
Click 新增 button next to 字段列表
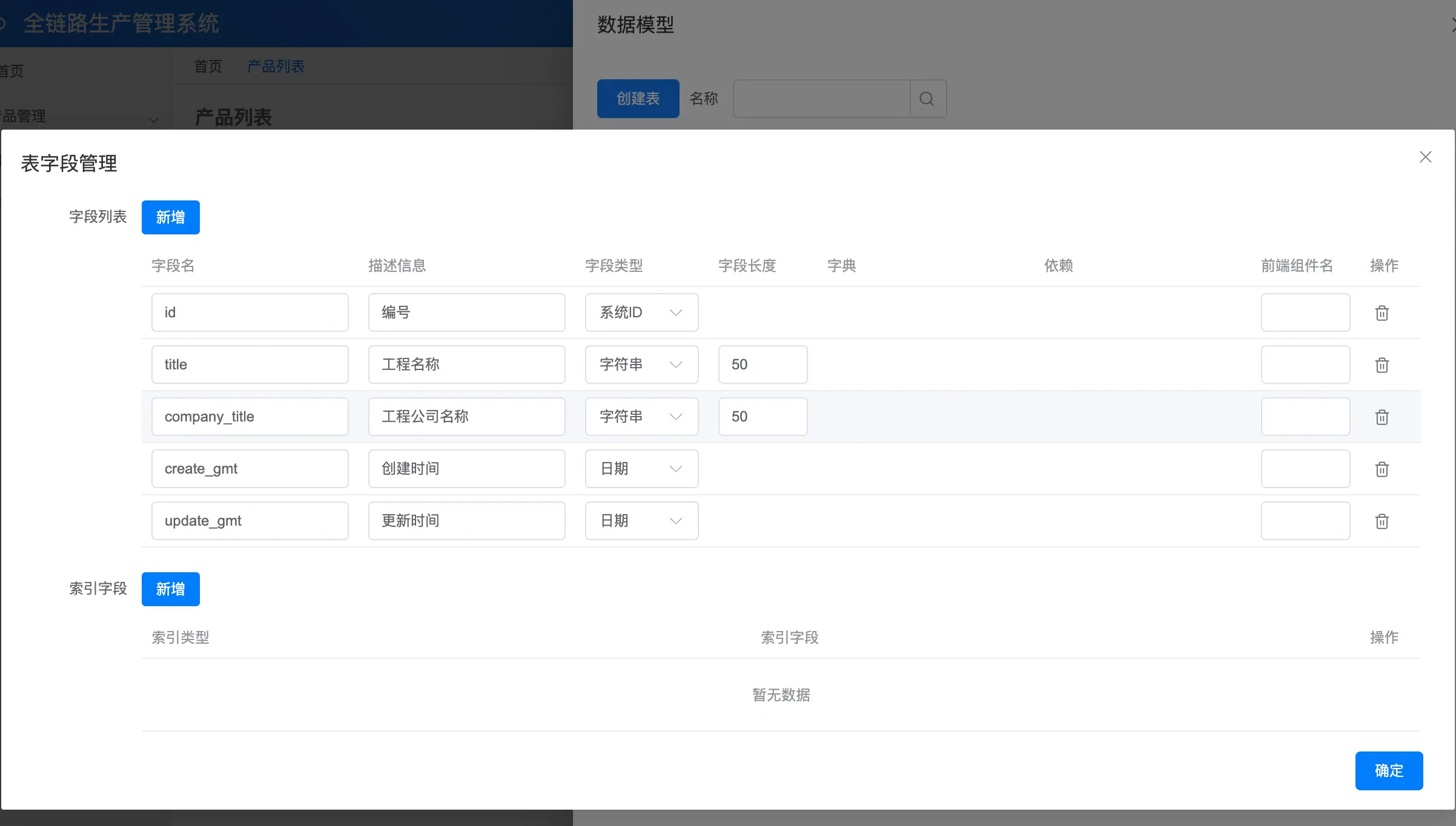[x=170, y=217]
